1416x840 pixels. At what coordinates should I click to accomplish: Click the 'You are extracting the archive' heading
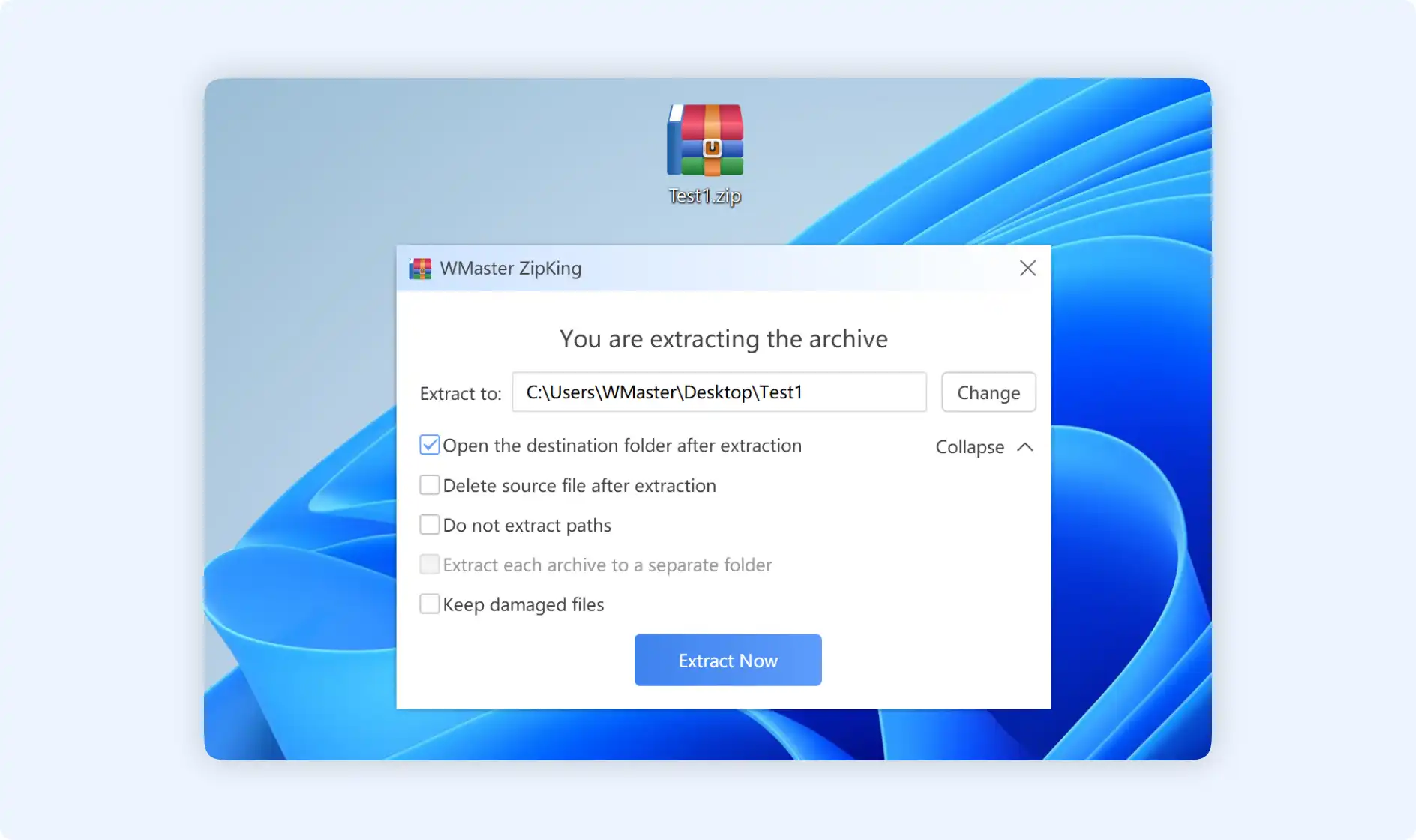[x=724, y=338]
